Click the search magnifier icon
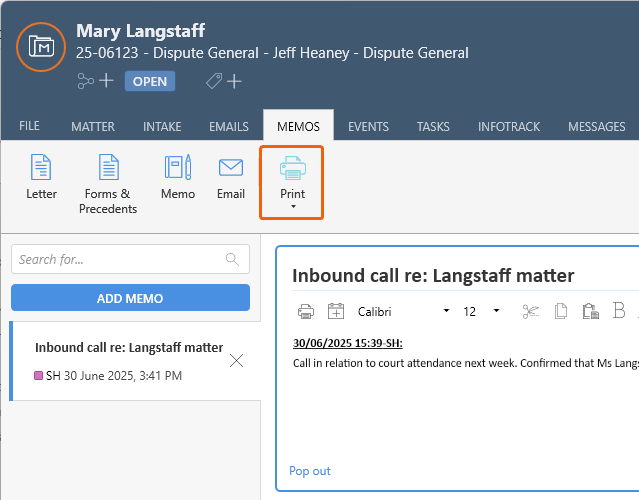This screenshot has height=500, width=639. tap(232, 259)
